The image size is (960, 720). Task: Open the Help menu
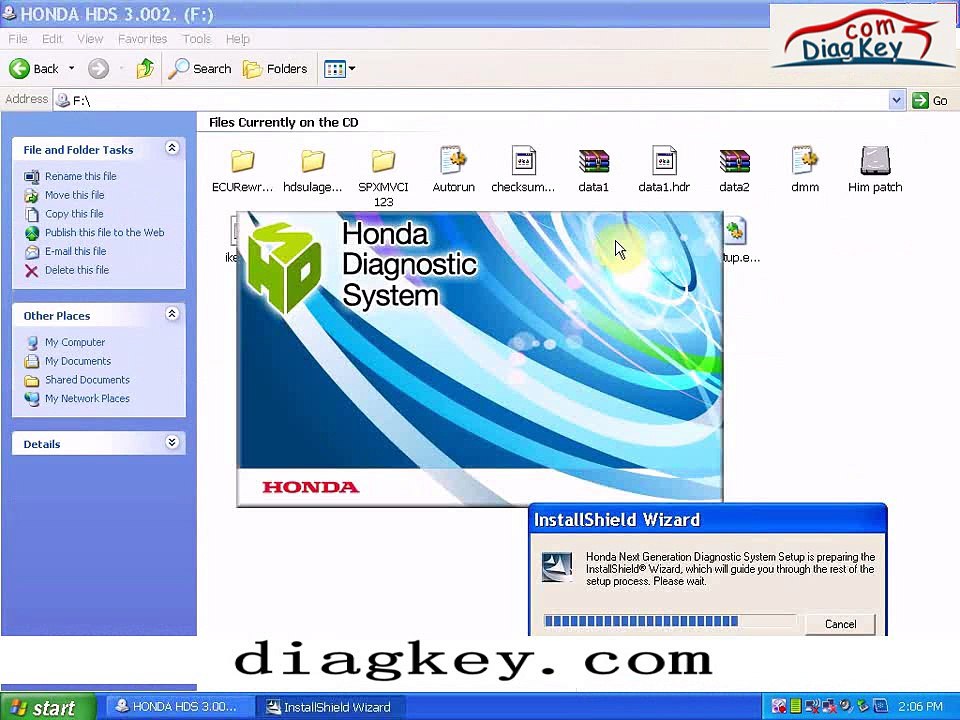click(238, 39)
